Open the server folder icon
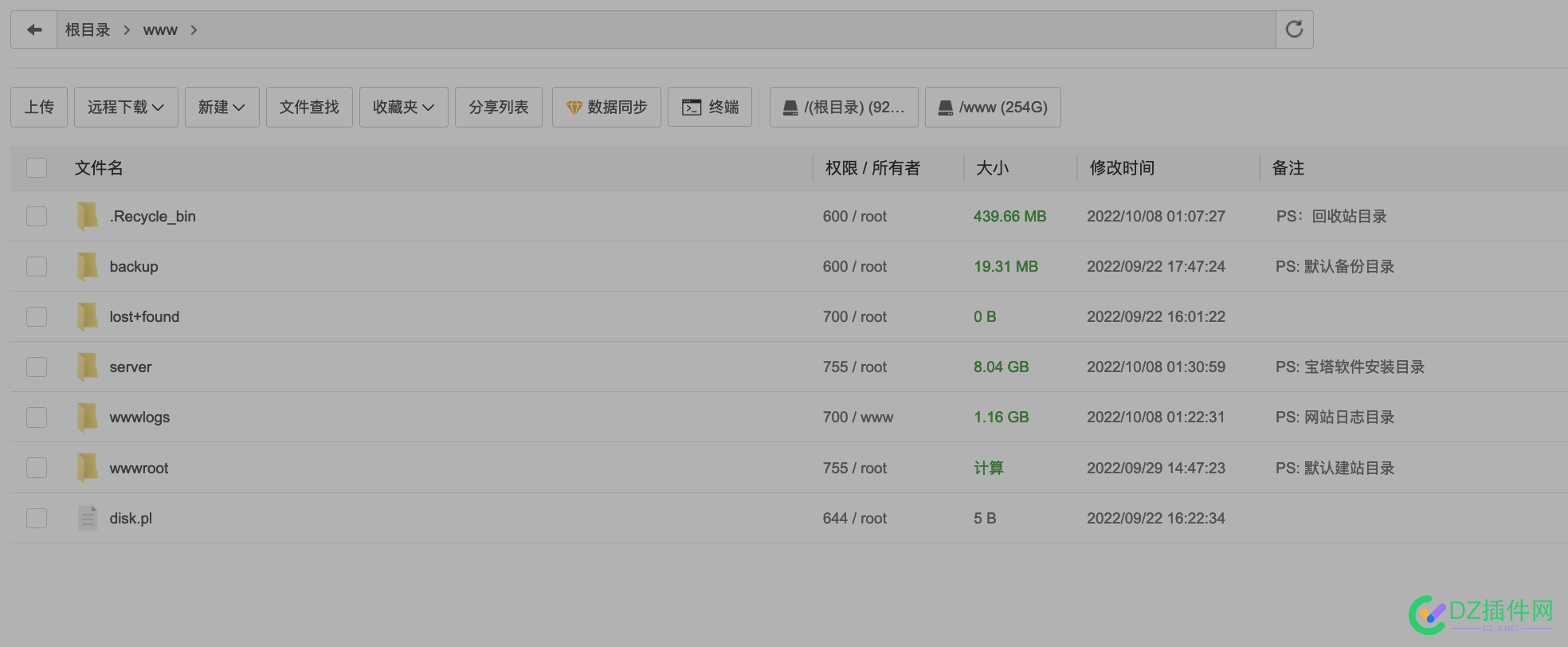 pyautogui.click(x=88, y=367)
